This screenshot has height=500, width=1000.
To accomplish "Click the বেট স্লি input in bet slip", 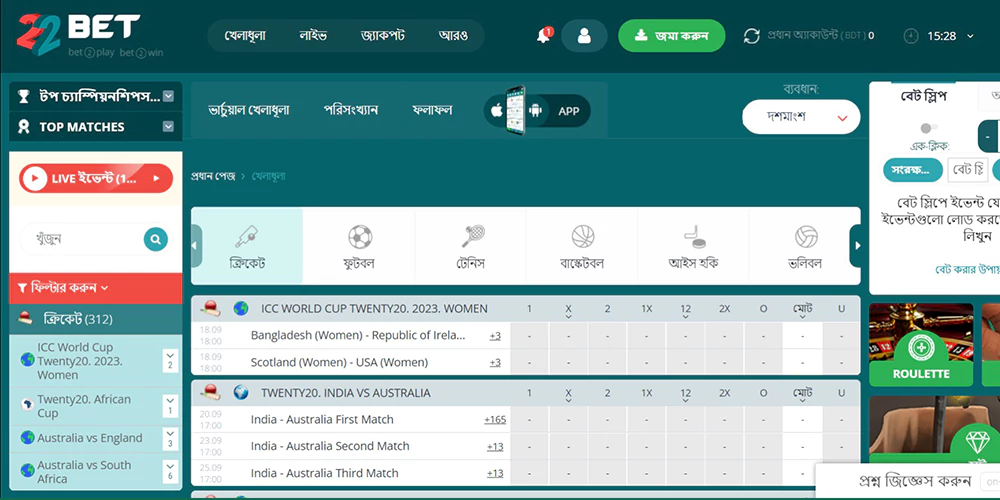I will (x=967, y=170).
